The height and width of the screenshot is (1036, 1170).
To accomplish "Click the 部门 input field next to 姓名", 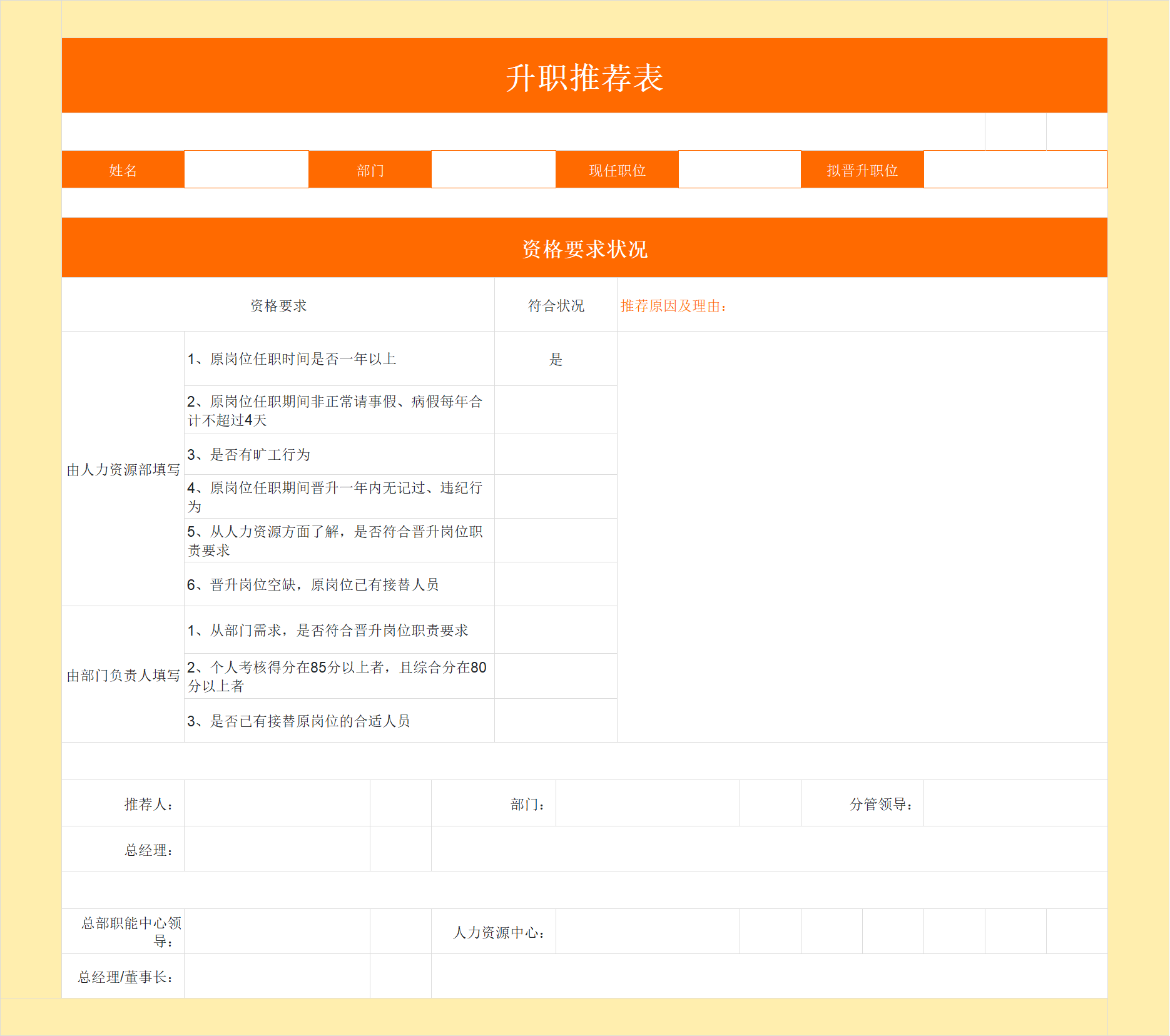I will click(492, 169).
